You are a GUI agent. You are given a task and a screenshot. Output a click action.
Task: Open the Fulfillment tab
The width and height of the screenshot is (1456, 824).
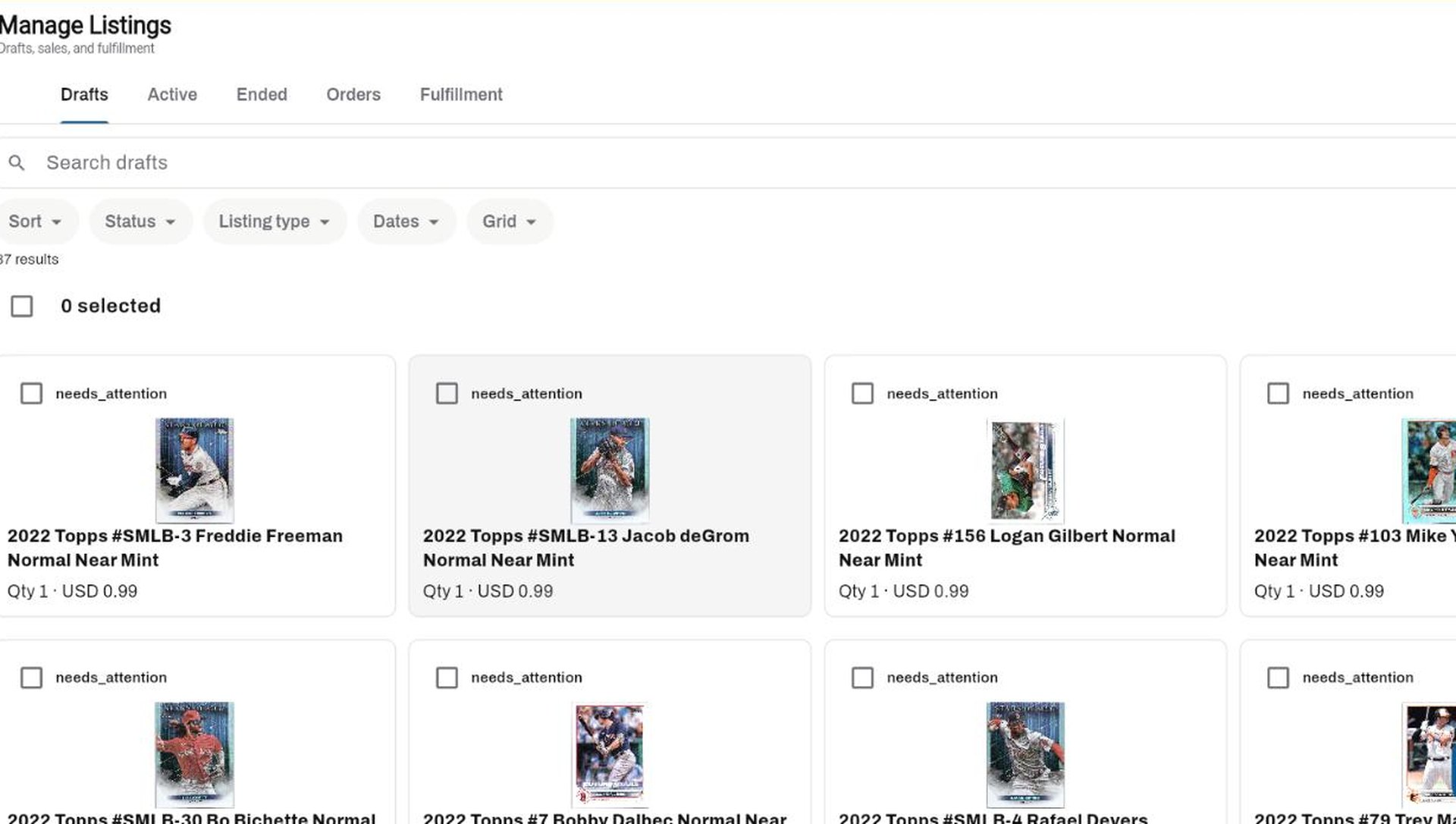click(x=461, y=95)
